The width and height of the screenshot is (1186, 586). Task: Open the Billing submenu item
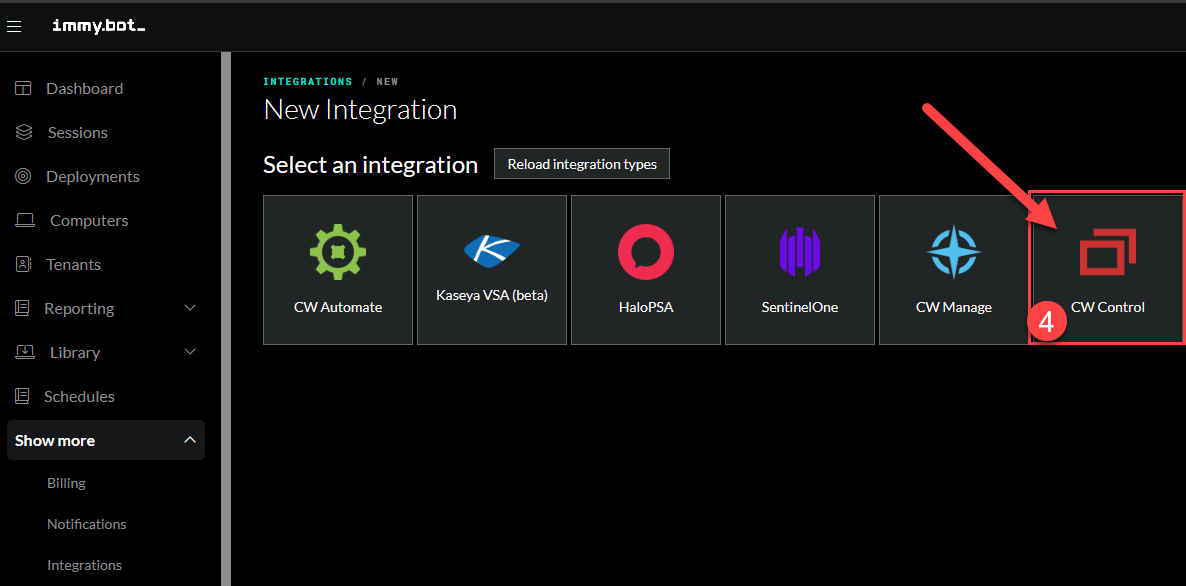pyautogui.click(x=66, y=483)
